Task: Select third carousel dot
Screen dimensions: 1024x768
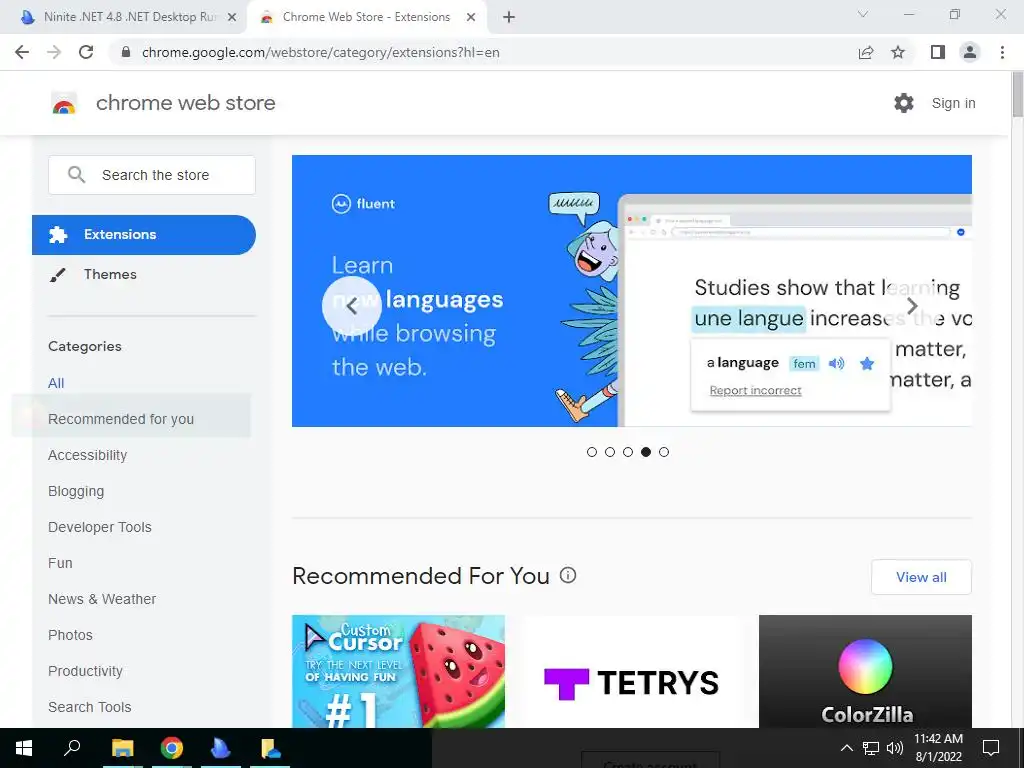Action: (628, 452)
